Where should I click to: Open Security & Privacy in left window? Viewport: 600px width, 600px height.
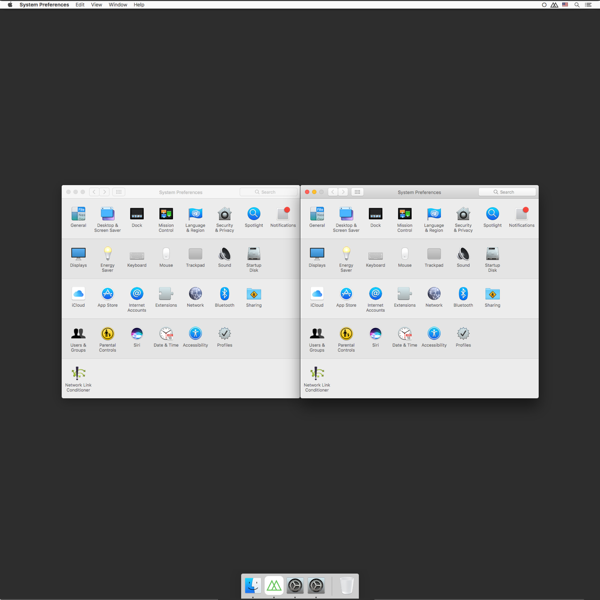(225, 219)
